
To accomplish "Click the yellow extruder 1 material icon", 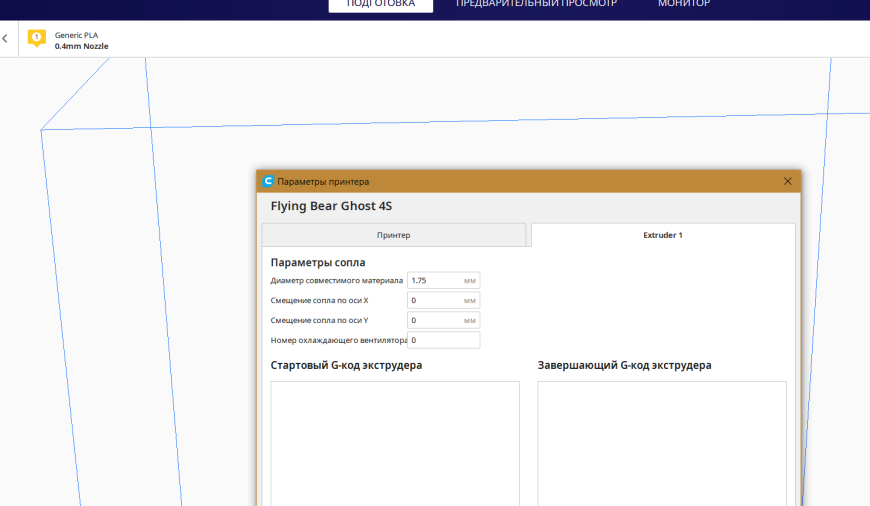I will [37, 39].
